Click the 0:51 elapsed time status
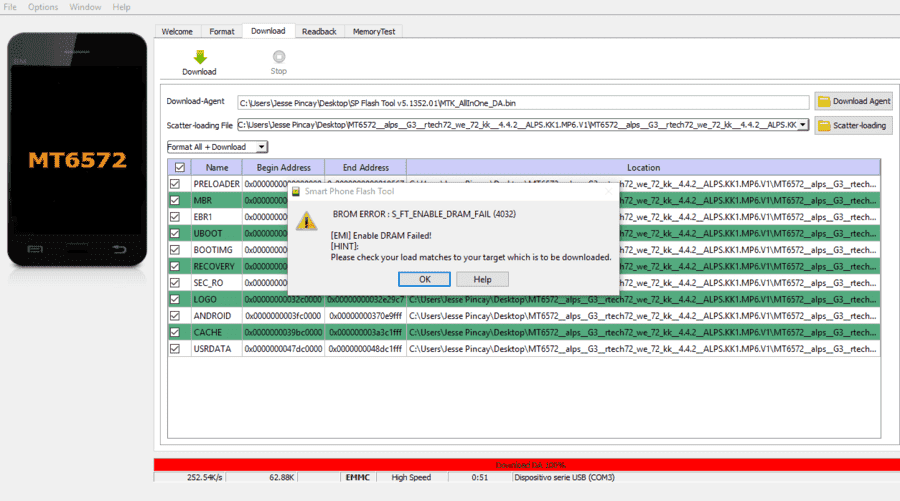 point(480,477)
